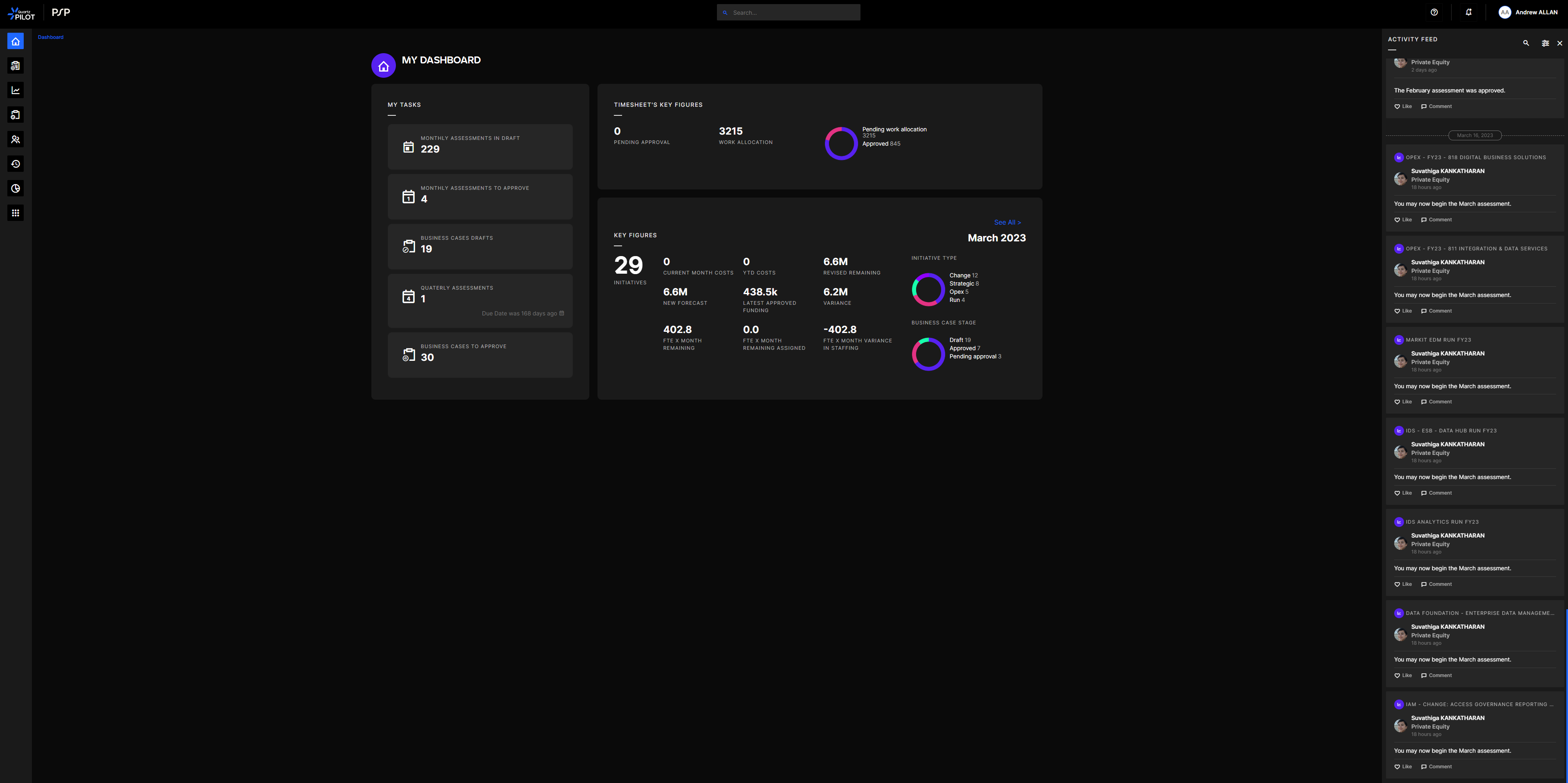Like the Markit EDM Run FY23 post
Screen dimensions: 1568x783
coord(1402,401)
